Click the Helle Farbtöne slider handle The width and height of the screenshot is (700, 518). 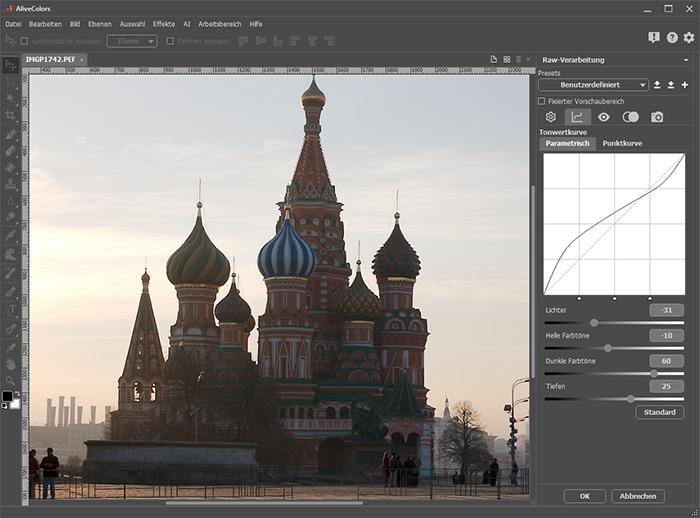(608, 348)
